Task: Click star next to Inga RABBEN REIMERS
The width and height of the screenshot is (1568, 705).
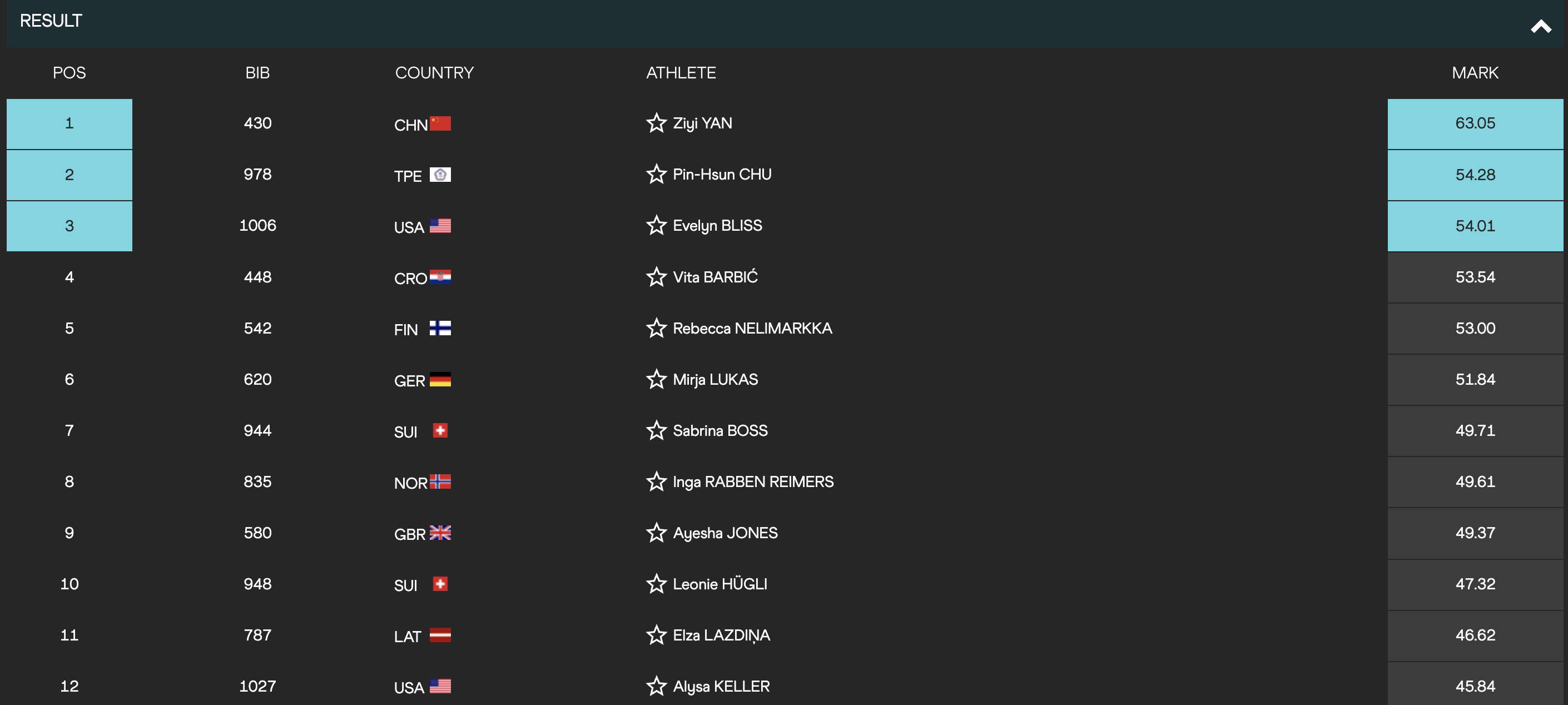Action: (x=656, y=481)
